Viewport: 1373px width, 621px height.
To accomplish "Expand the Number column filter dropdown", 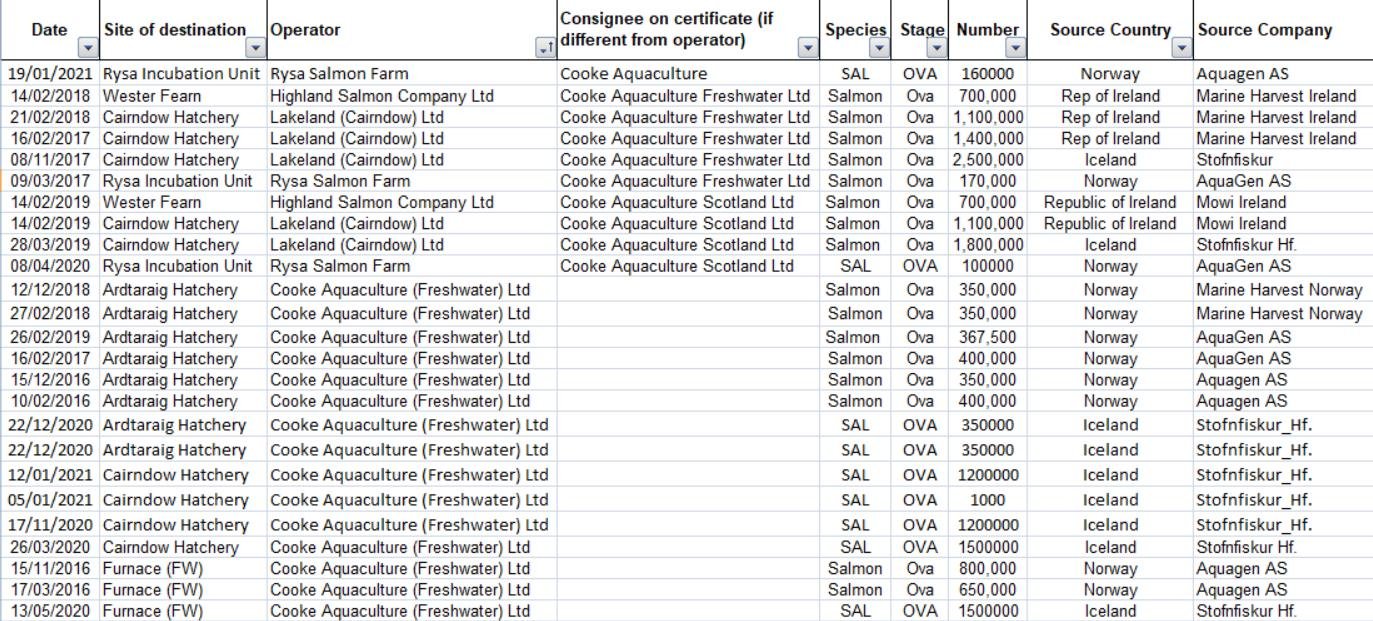I will pyautogui.click(x=1015, y=48).
